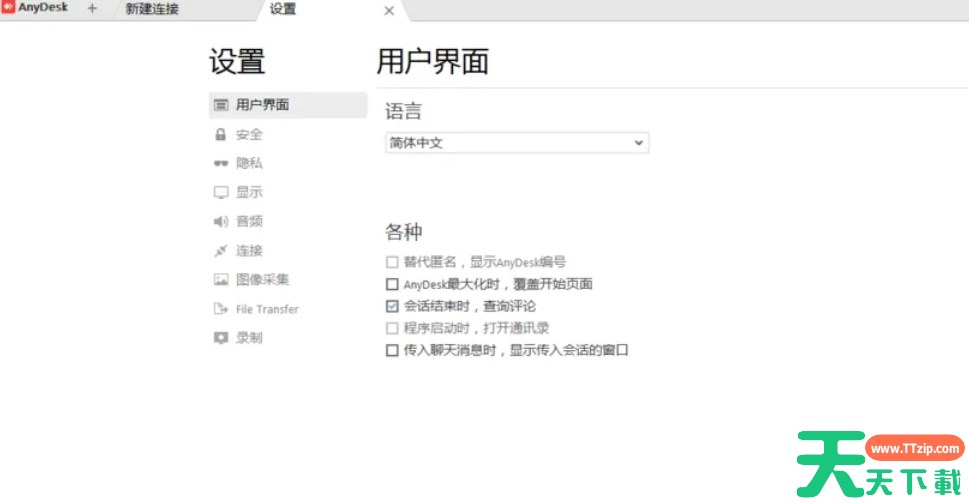Screen dimensions: 969x504
Task: Enable AnyDesk最大化时，覆盖开始页面 checkbox
Action: [x=392, y=284]
